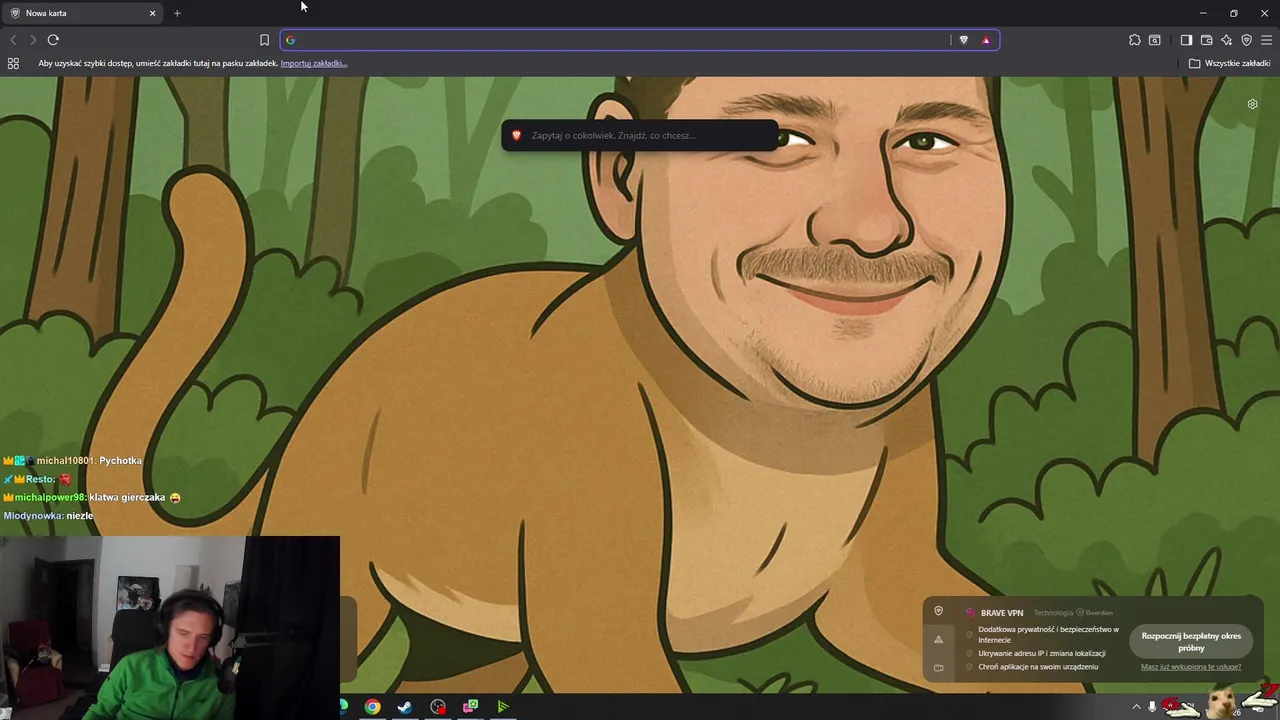Open Brave Shields lion icon in address bar

click(964, 40)
